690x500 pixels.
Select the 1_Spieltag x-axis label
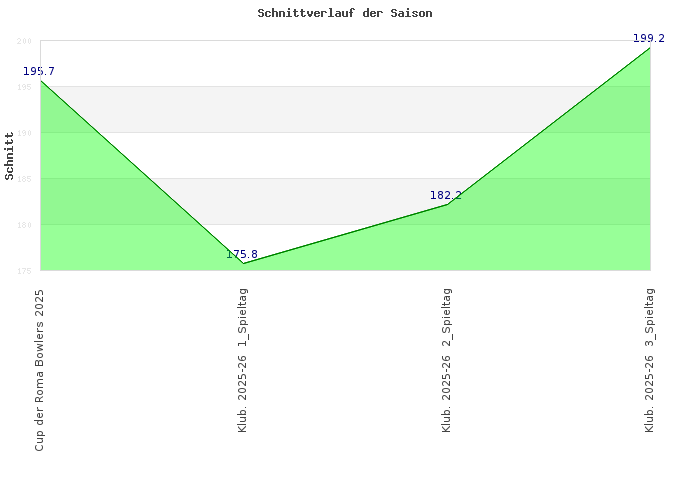tap(243, 360)
